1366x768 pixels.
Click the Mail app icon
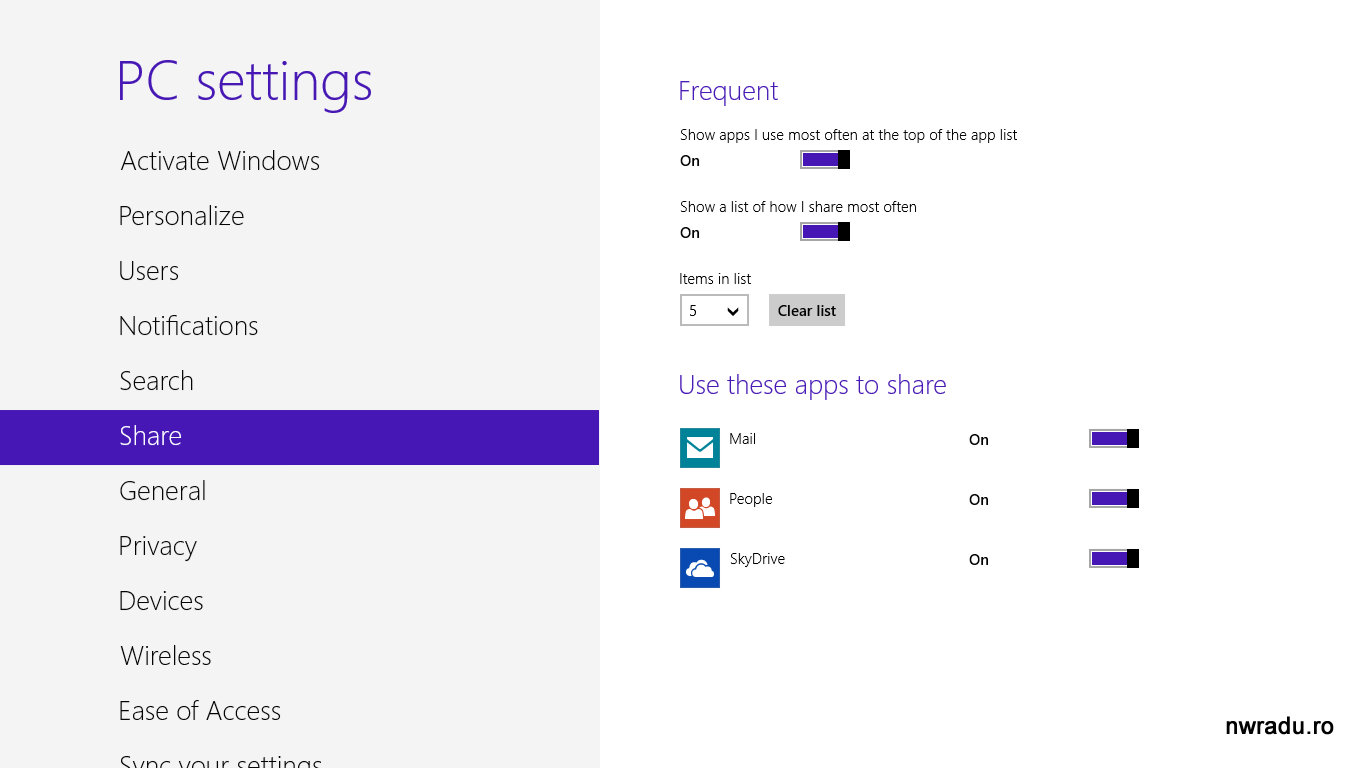coord(699,448)
